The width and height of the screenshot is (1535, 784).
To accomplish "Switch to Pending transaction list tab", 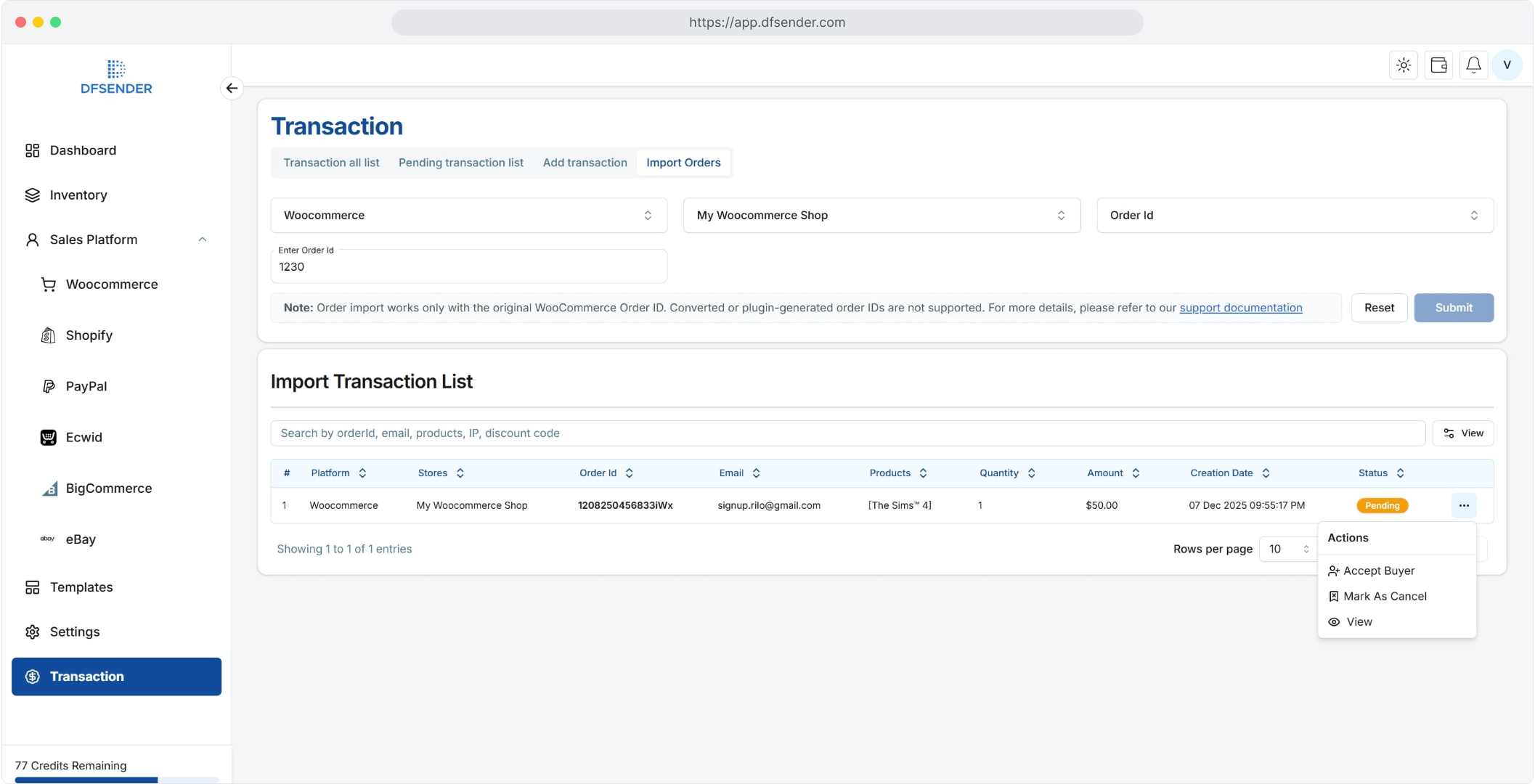I will click(x=460, y=163).
